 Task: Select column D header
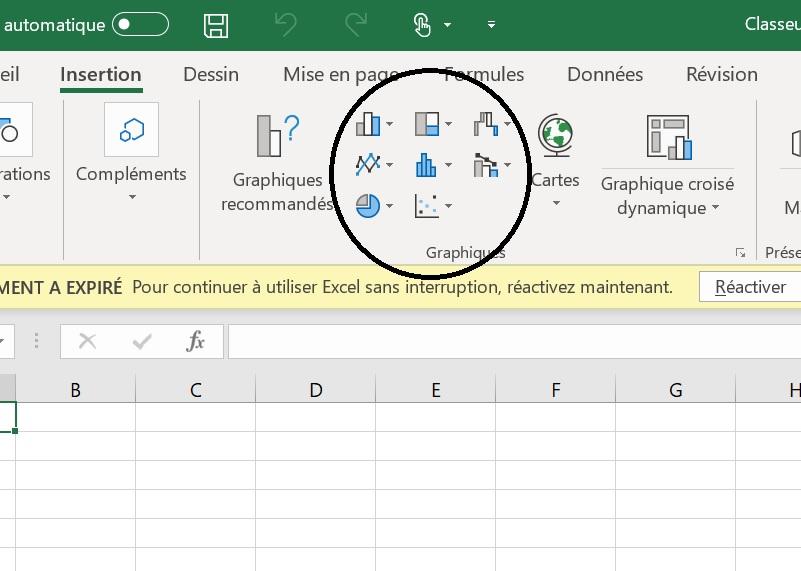coord(316,390)
